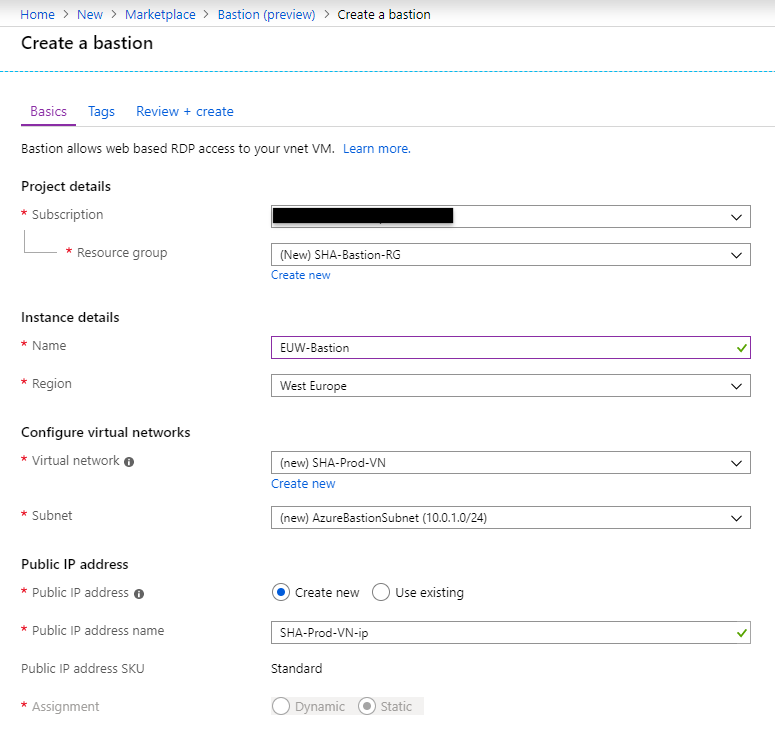Image resolution: width=775 pixels, height=753 pixels.
Task: Open the AzureBastionSubnet subnet dropdown
Action: coord(510,517)
